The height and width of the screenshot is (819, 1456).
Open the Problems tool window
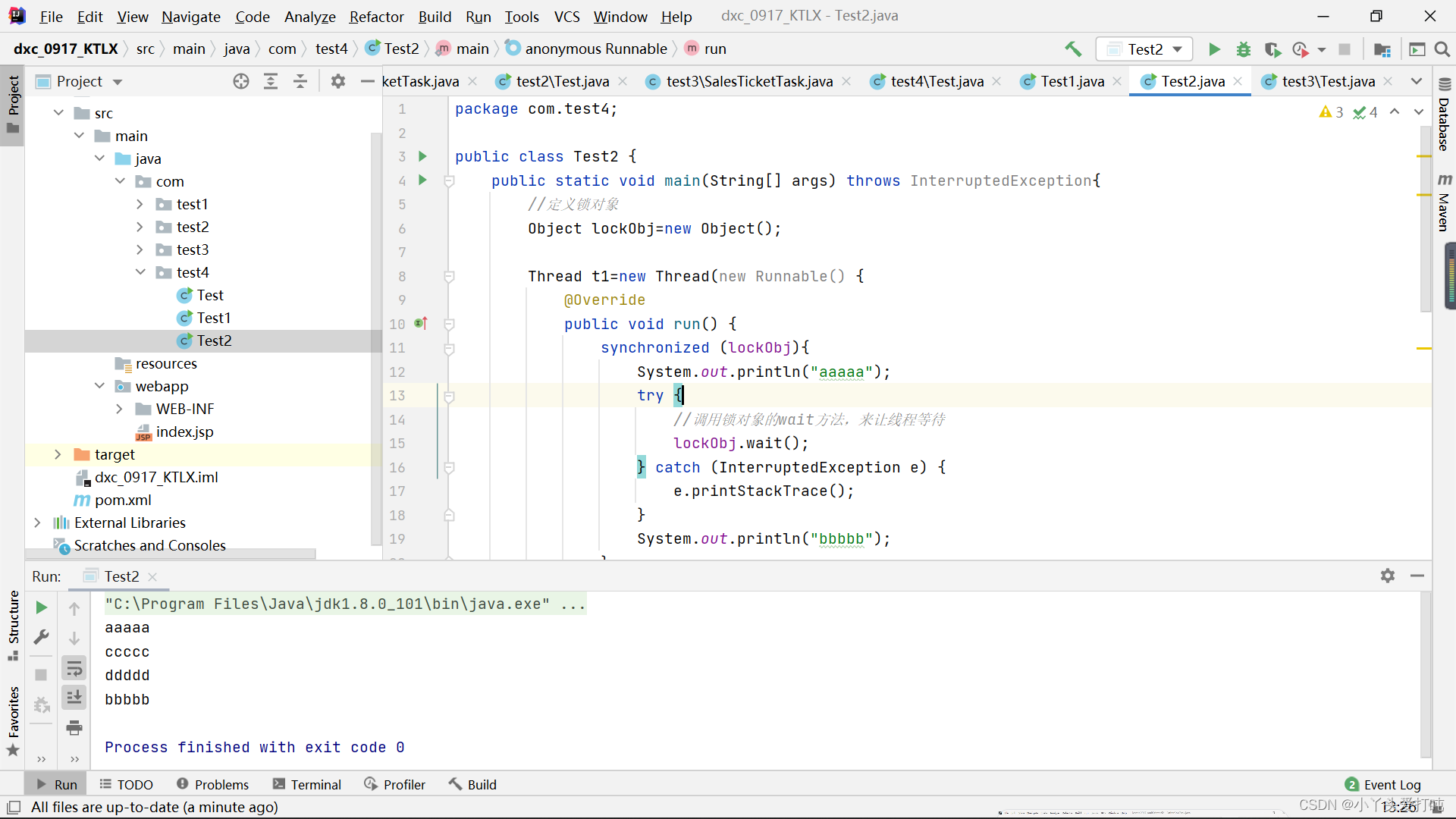(213, 785)
